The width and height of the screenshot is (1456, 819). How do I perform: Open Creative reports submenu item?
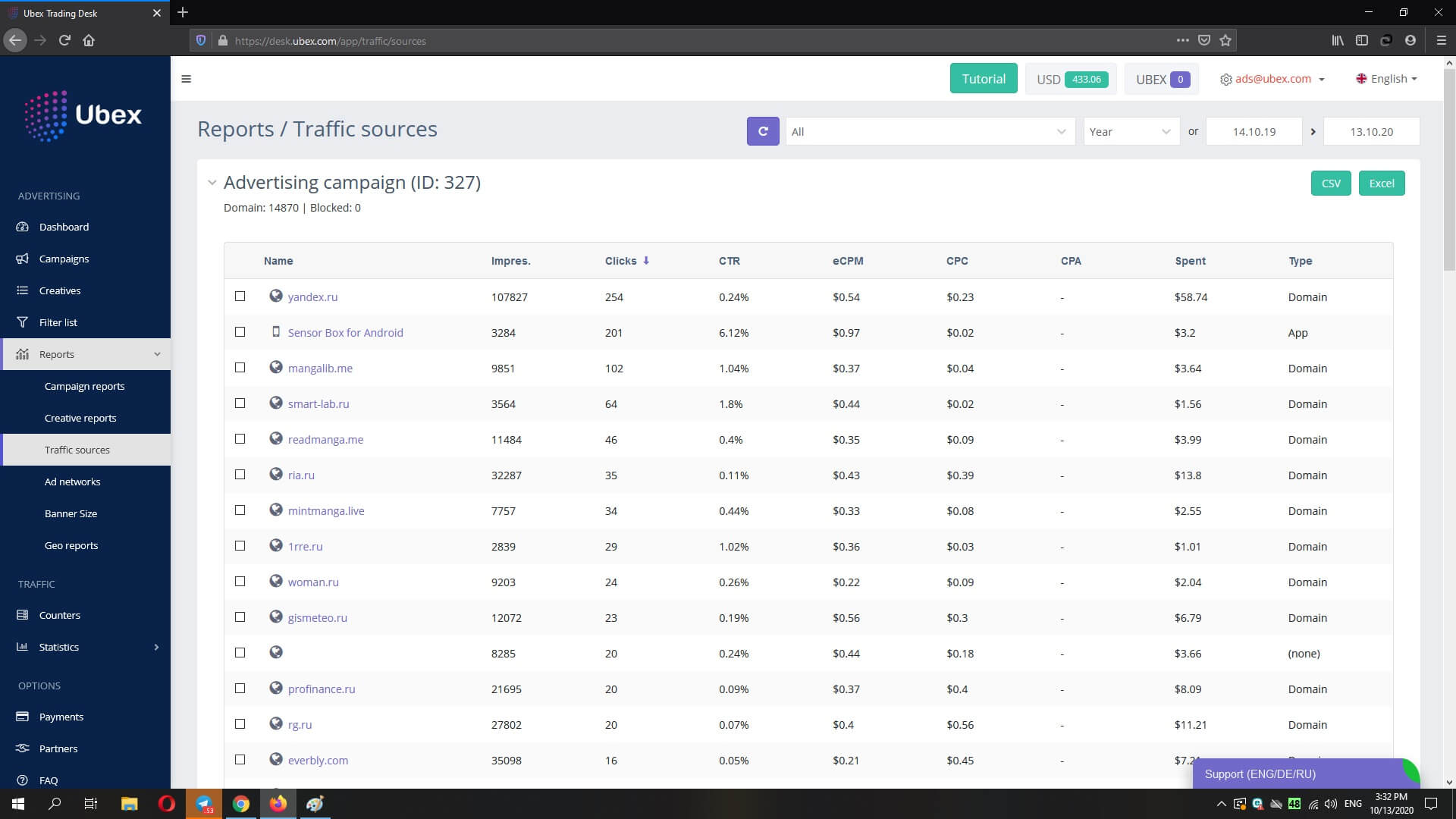pyautogui.click(x=80, y=418)
